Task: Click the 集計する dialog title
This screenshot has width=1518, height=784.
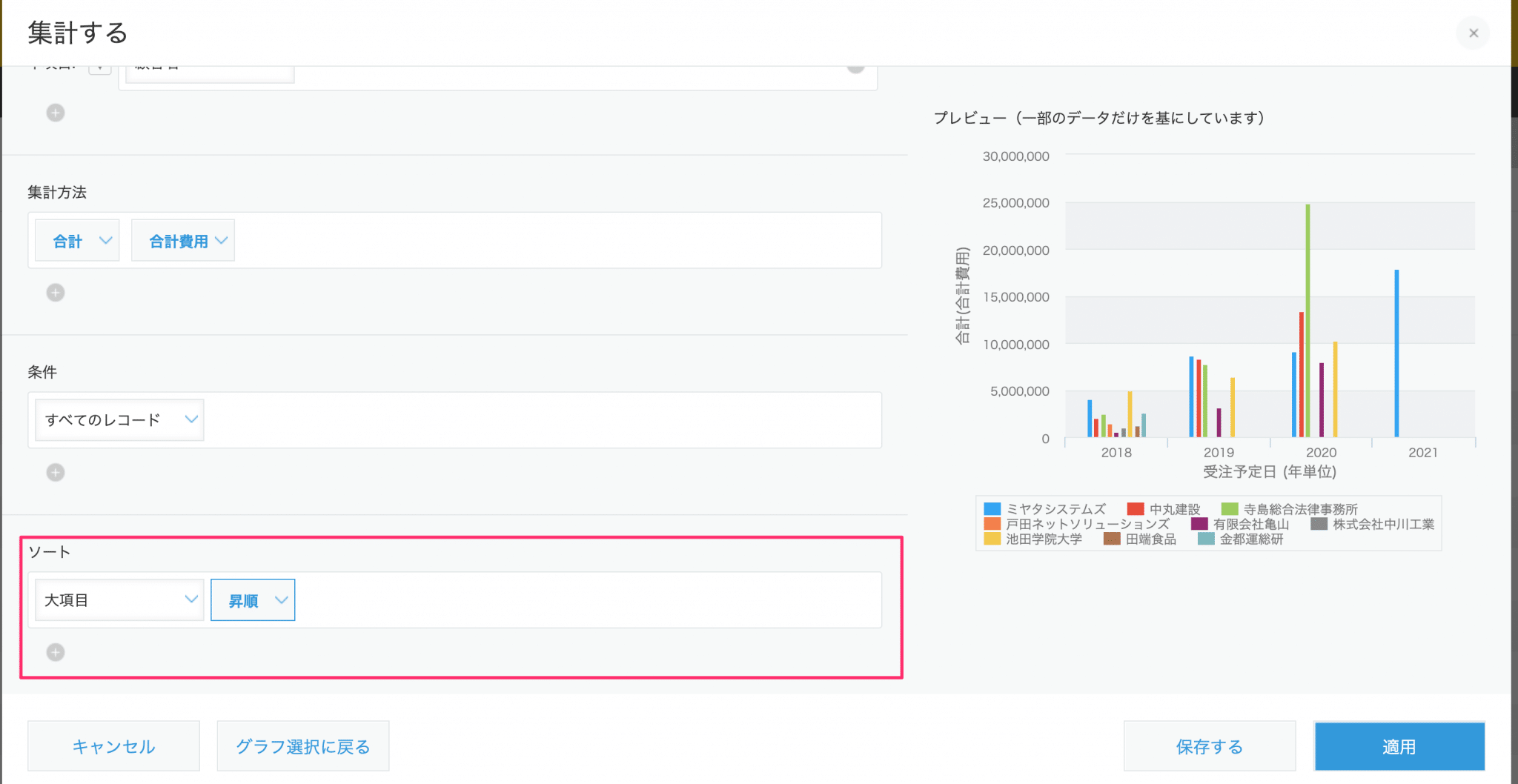Action: 78,33
